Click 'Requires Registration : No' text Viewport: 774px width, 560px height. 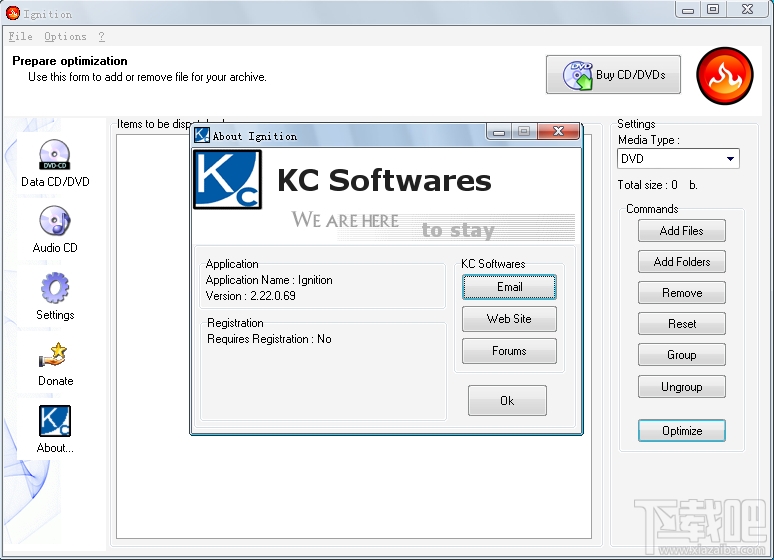[x=269, y=339]
